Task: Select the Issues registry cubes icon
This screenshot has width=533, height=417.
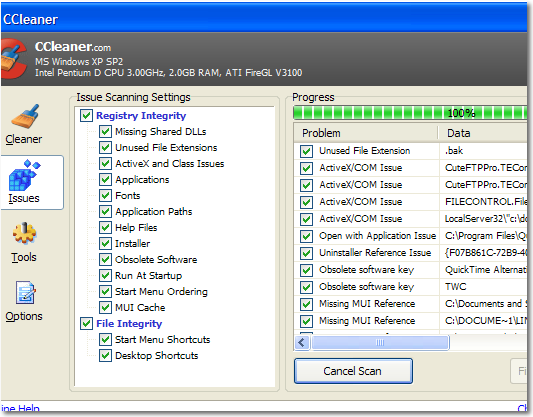Action: [24, 175]
